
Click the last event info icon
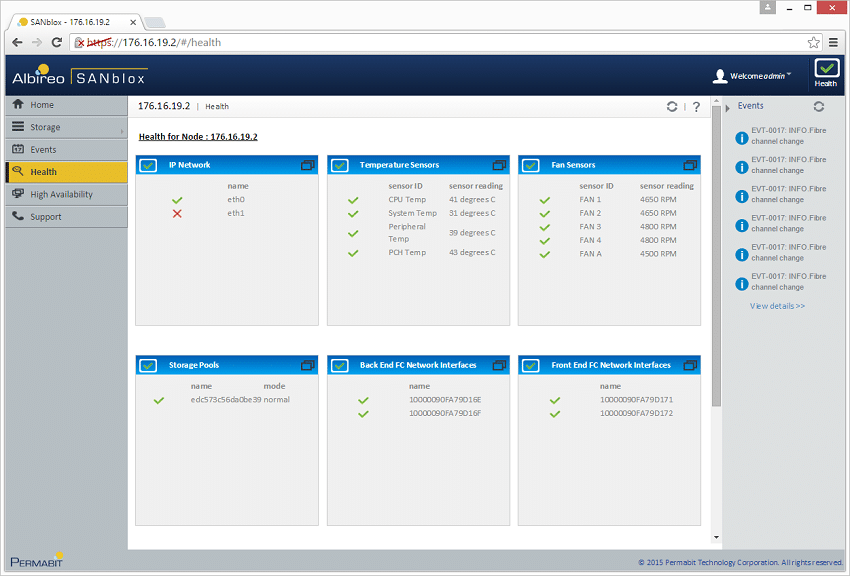(x=742, y=284)
